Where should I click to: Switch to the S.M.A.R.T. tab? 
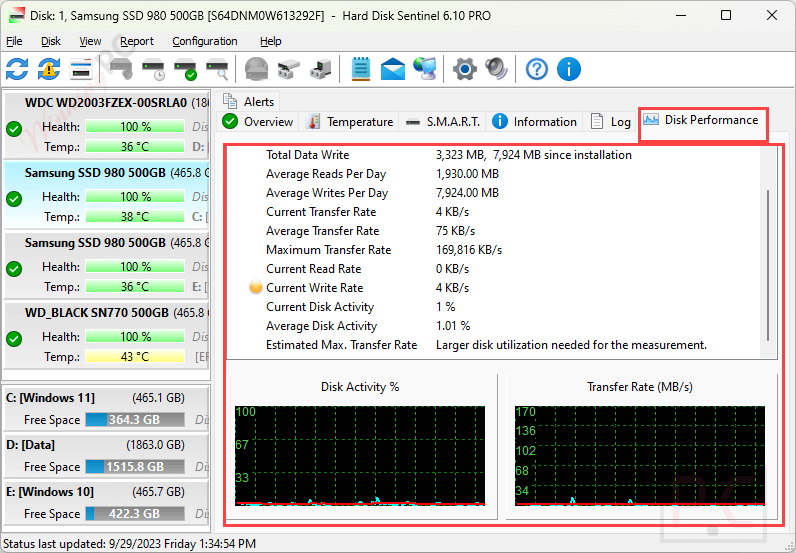click(x=442, y=122)
